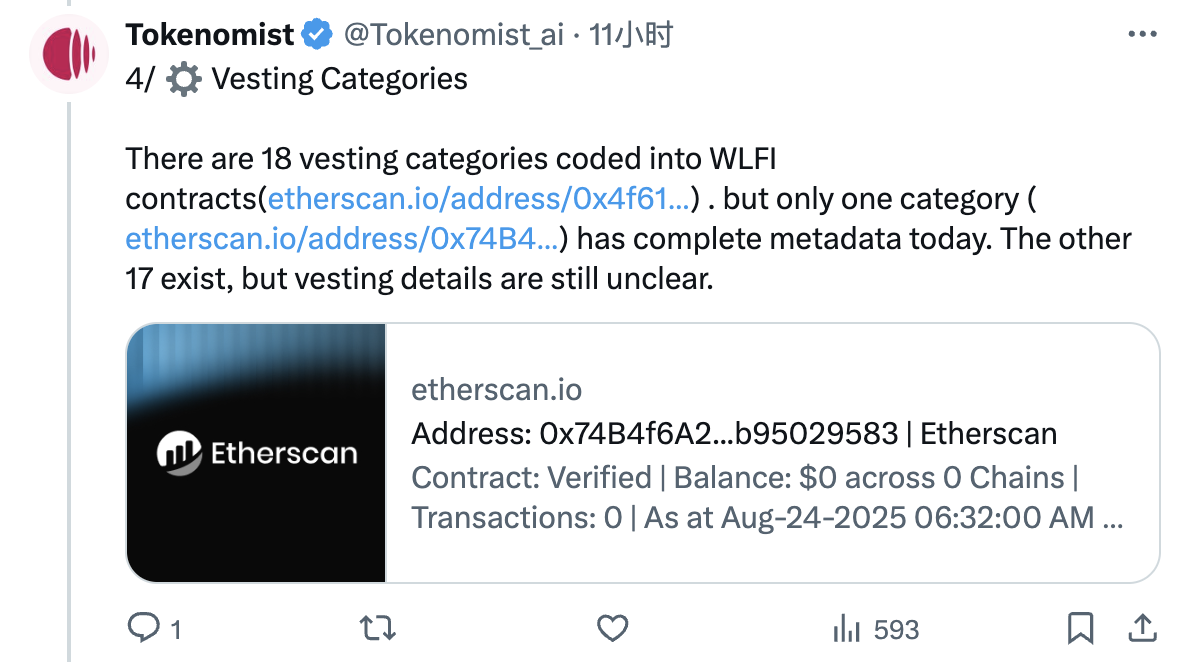The height and width of the screenshot is (662, 1192).
Task: Open the Tokenomist profile avatar
Action: coord(68,55)
